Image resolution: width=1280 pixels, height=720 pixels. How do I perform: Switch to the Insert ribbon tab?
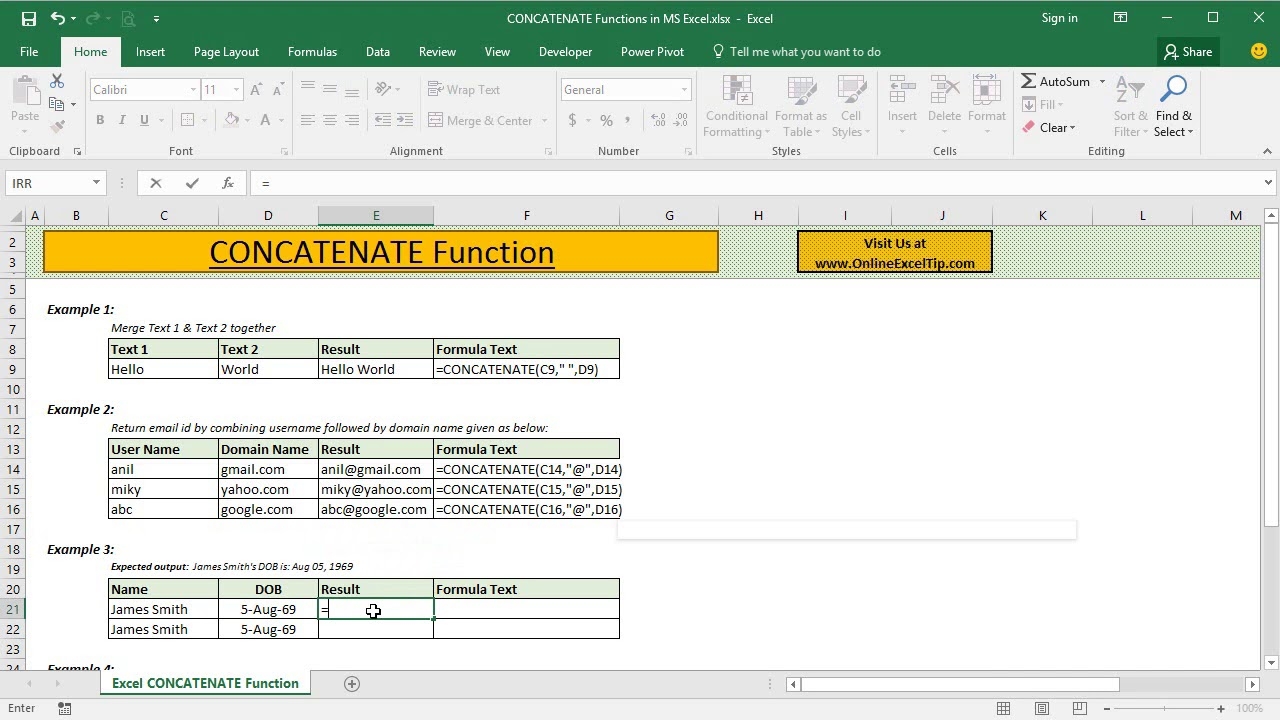pos(151,52)
